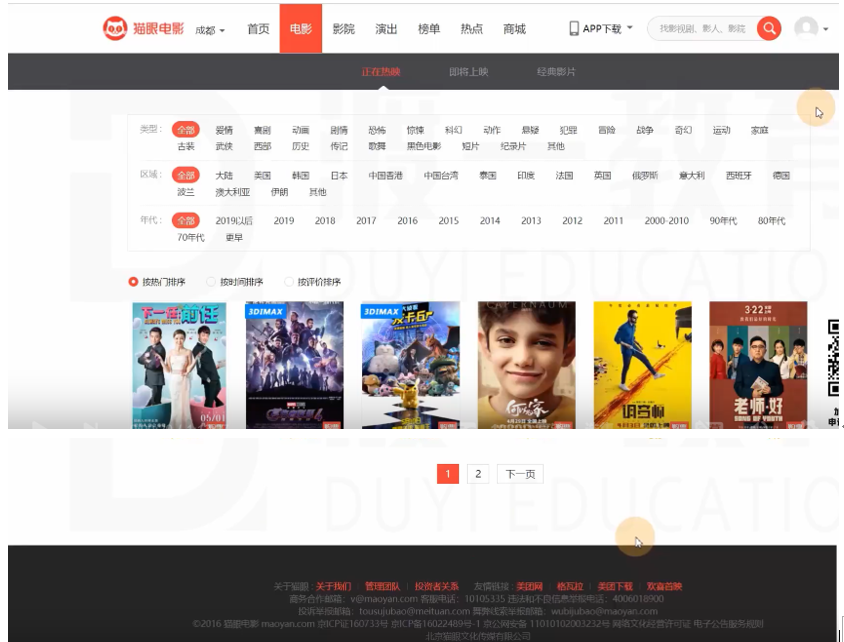Select 按评价排序 radio button
The height and width of the screenshot is (642, 844).
tap(289, 281)
